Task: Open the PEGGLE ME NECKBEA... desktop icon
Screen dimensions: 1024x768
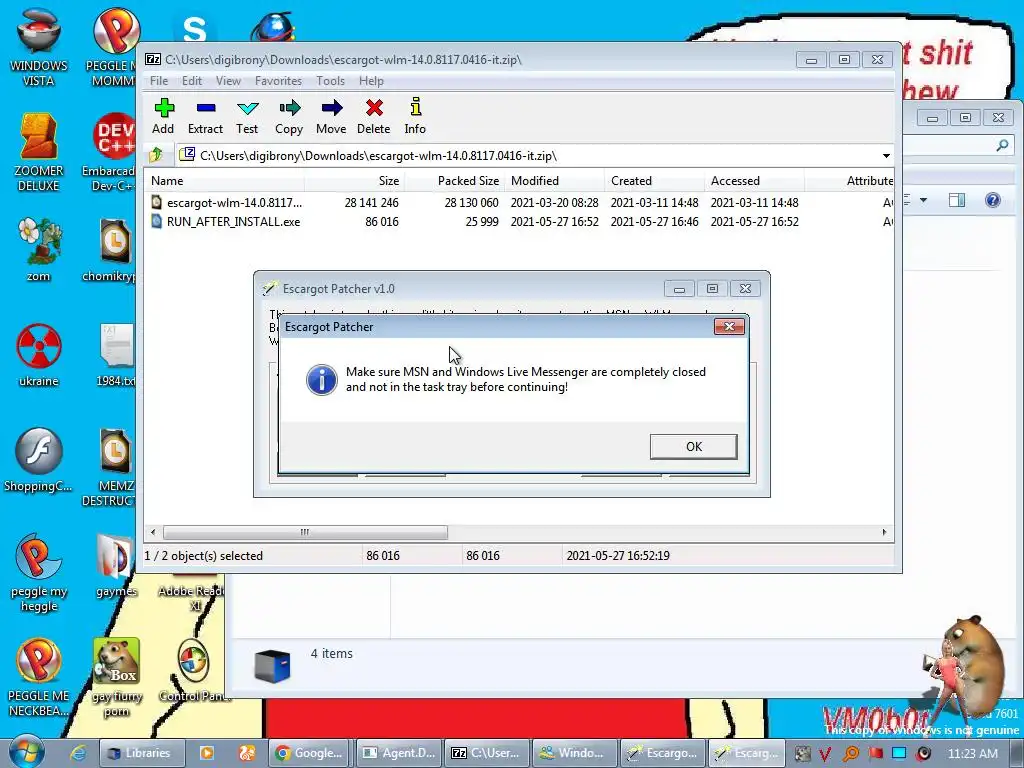Action: [x=39, y=677]
